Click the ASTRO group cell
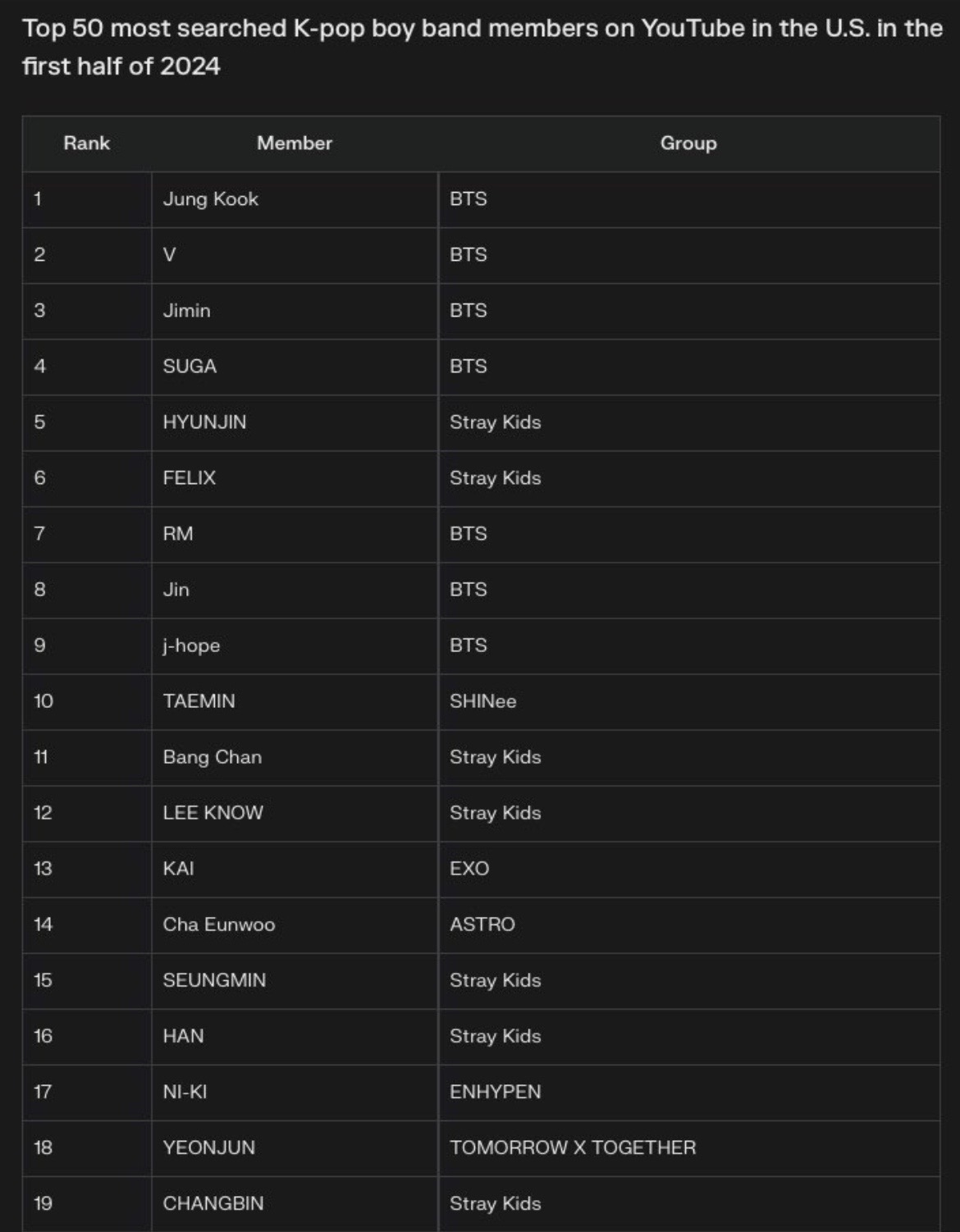 (x=482, y=924)
